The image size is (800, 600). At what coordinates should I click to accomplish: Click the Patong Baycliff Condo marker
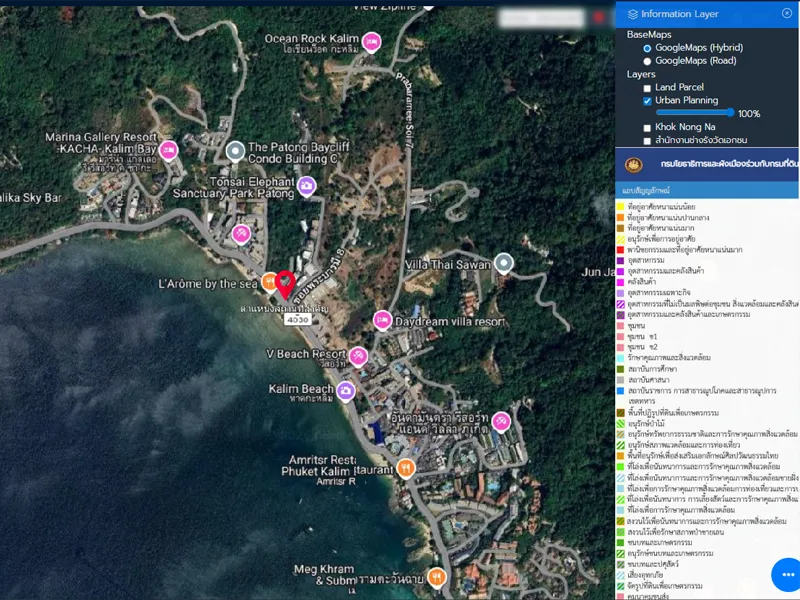click(235, 151)
